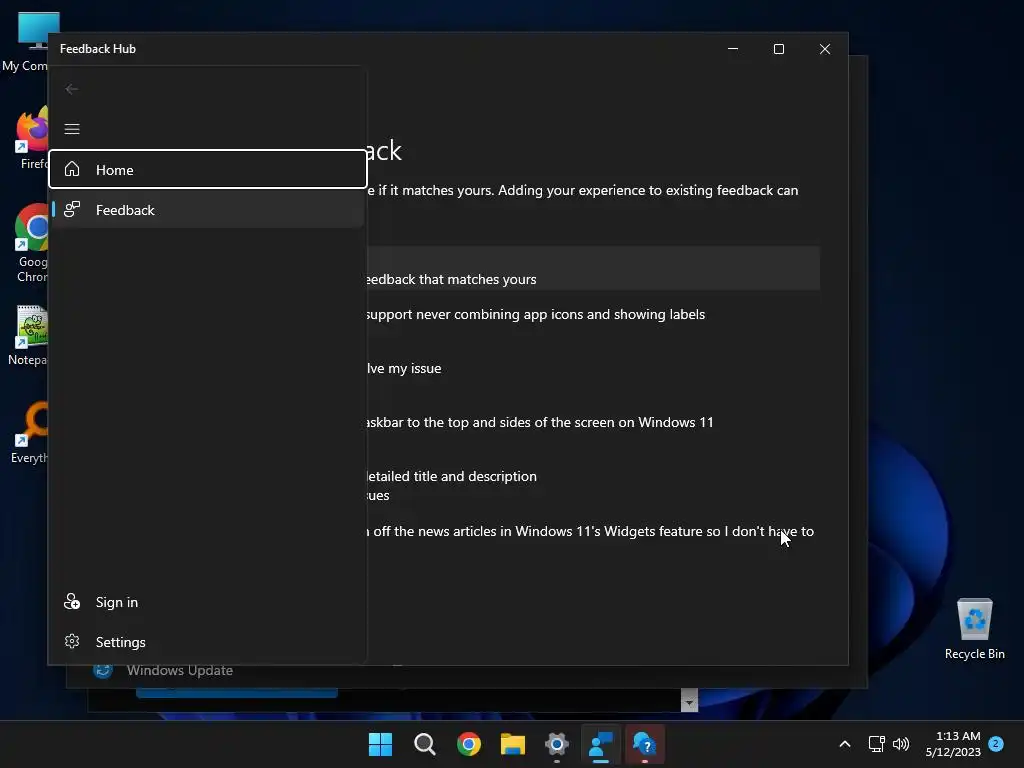Select the Everything search desktop shortcut
The width and height of the screenshot is (1024, 768).
point(30,433)
